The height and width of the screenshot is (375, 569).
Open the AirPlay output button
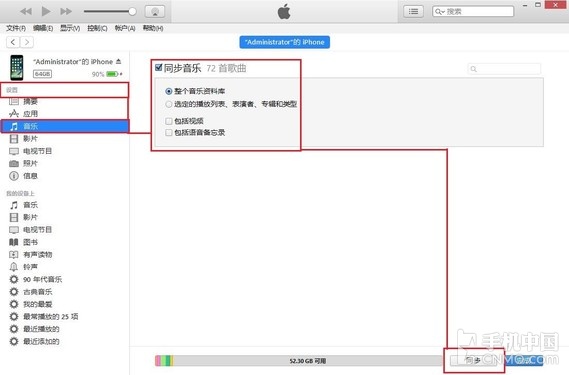pos(155,12)
